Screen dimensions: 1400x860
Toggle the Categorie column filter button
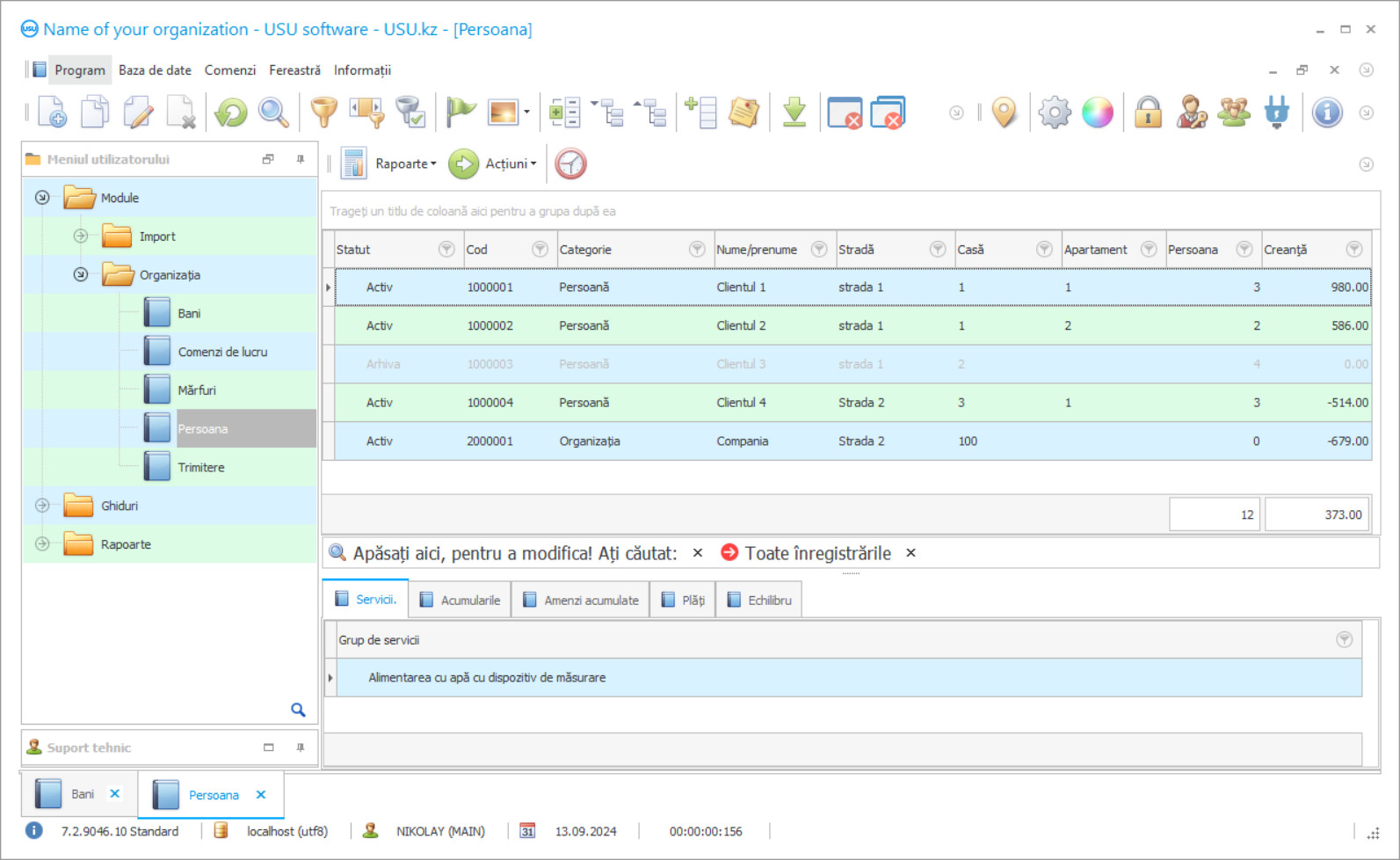tap(697, 250)
